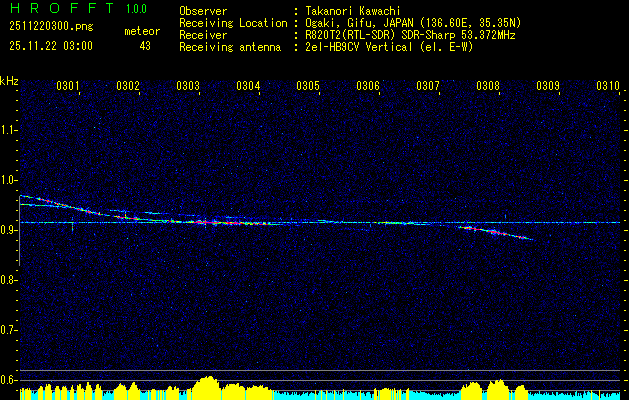Click the date stamp 25.11.22 03:00
Viewport: 629px width, 400px height.
51,46
